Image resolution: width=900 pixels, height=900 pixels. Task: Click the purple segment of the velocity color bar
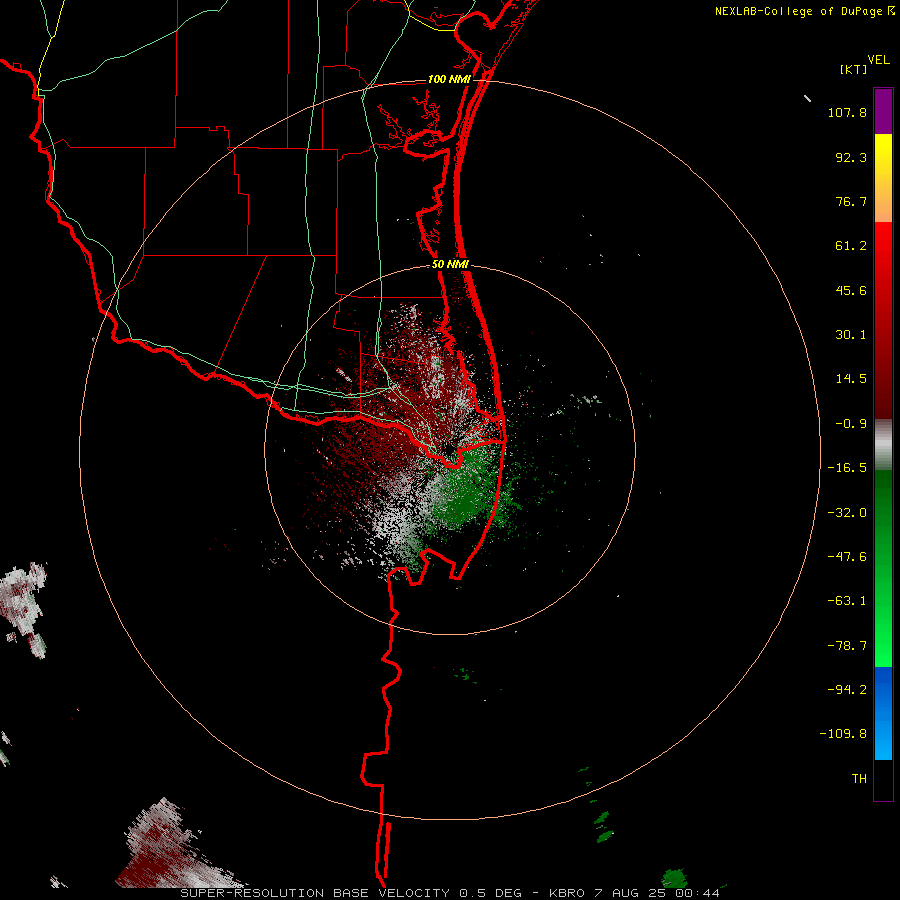point(883,111)
